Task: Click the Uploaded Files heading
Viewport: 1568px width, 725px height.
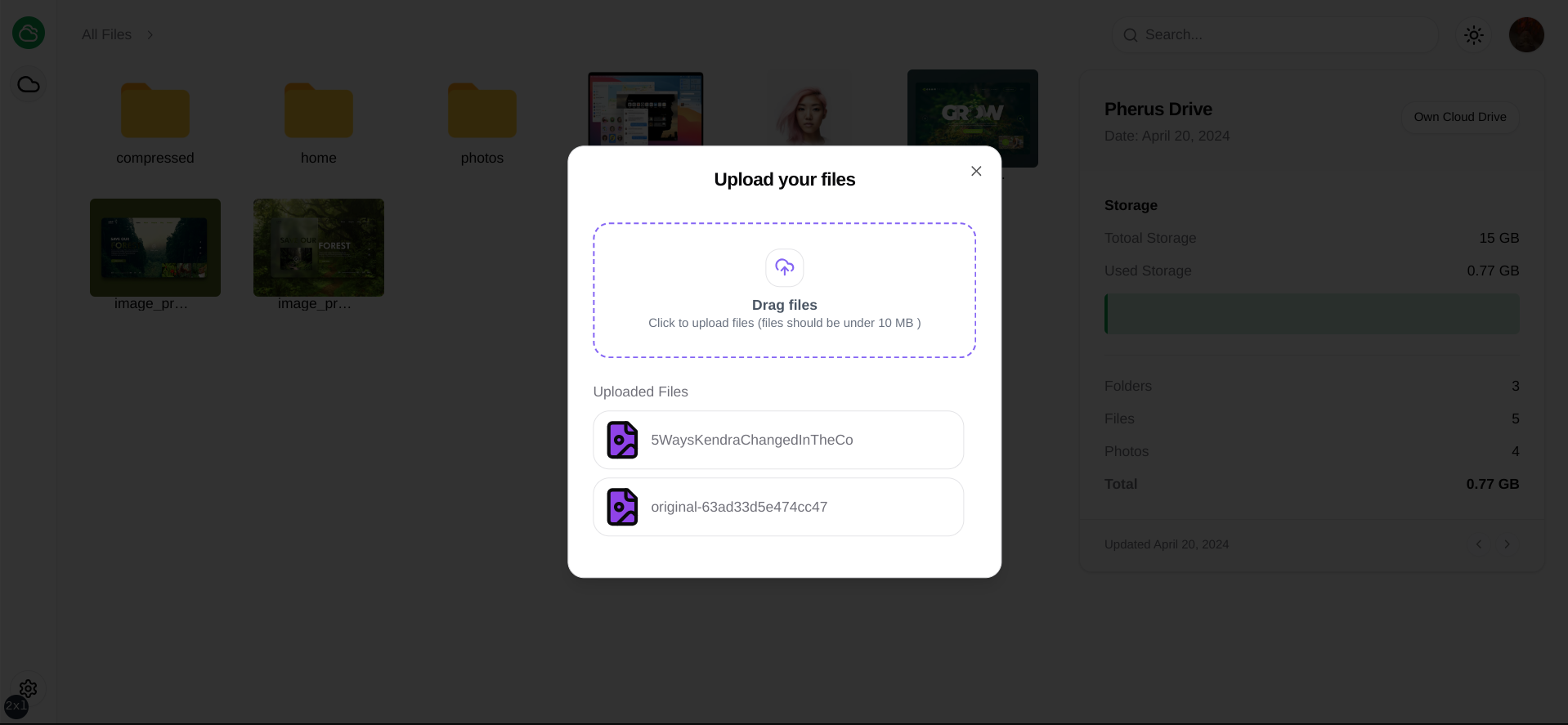Action: [641, 392]
